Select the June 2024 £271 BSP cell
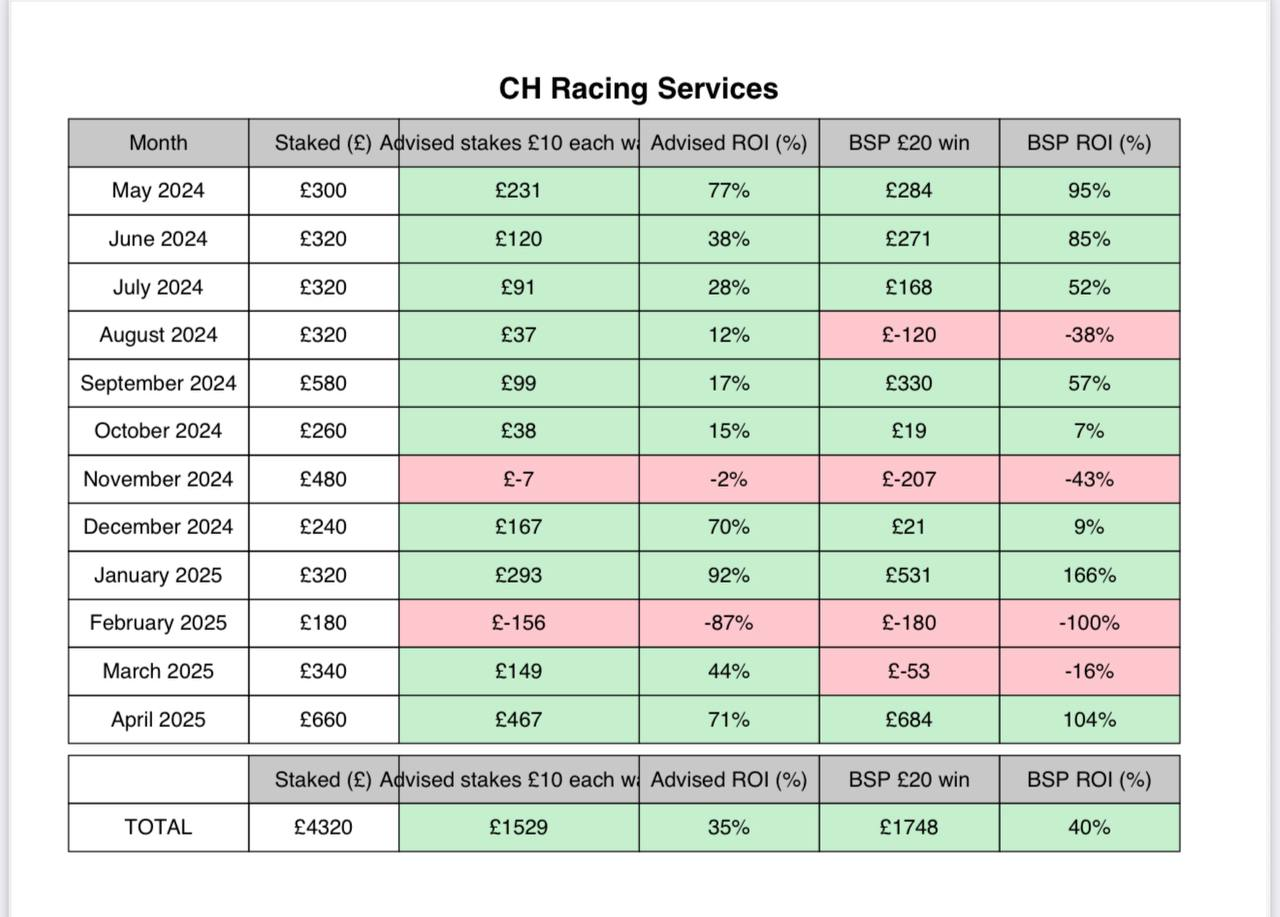Viewport: 1280px width, 917px height. pos(908,239)
